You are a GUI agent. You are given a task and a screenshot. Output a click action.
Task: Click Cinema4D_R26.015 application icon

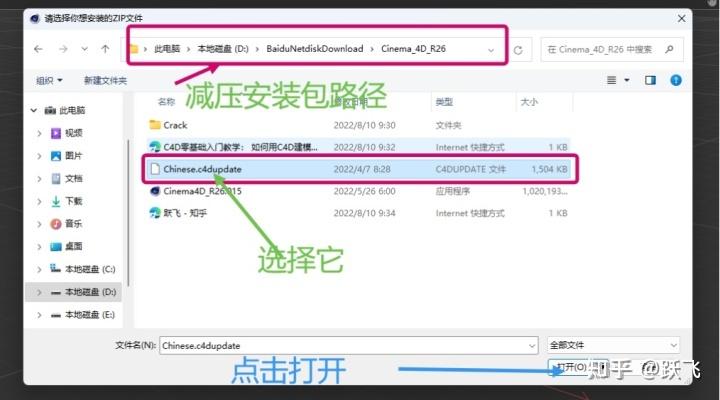click(x=155, y=191)
